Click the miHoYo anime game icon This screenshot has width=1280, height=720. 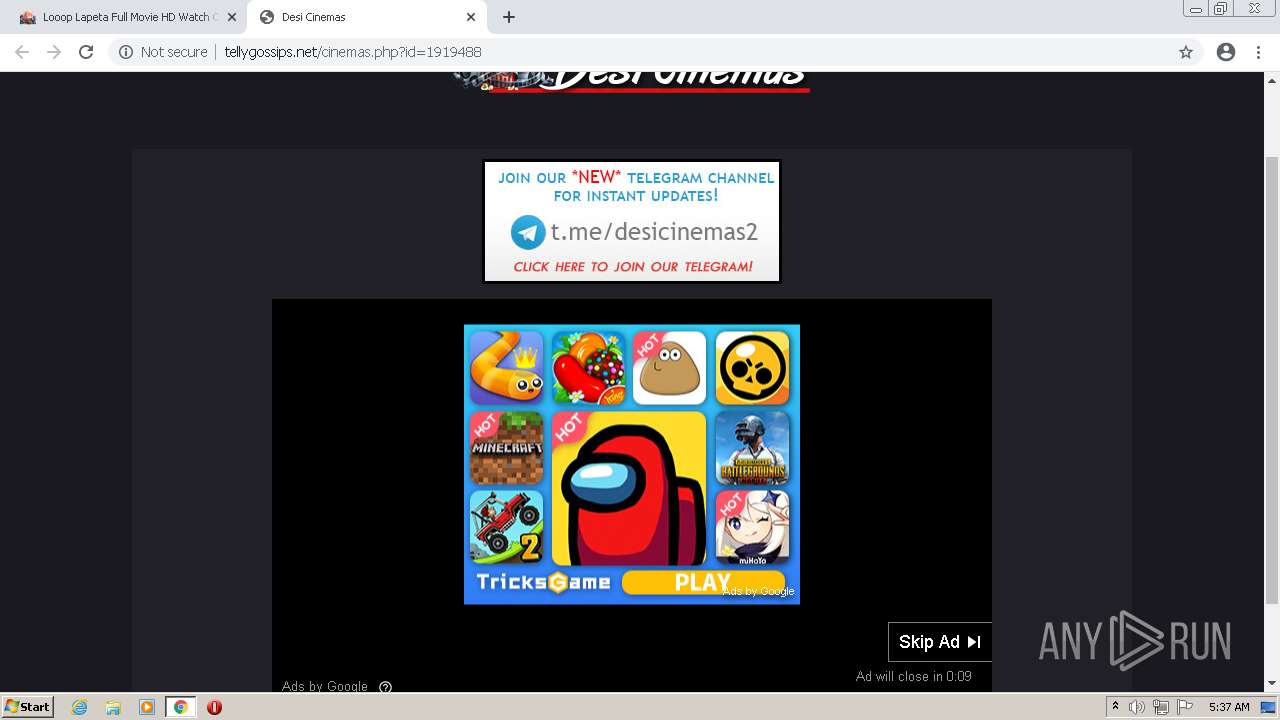pos(752,528)
